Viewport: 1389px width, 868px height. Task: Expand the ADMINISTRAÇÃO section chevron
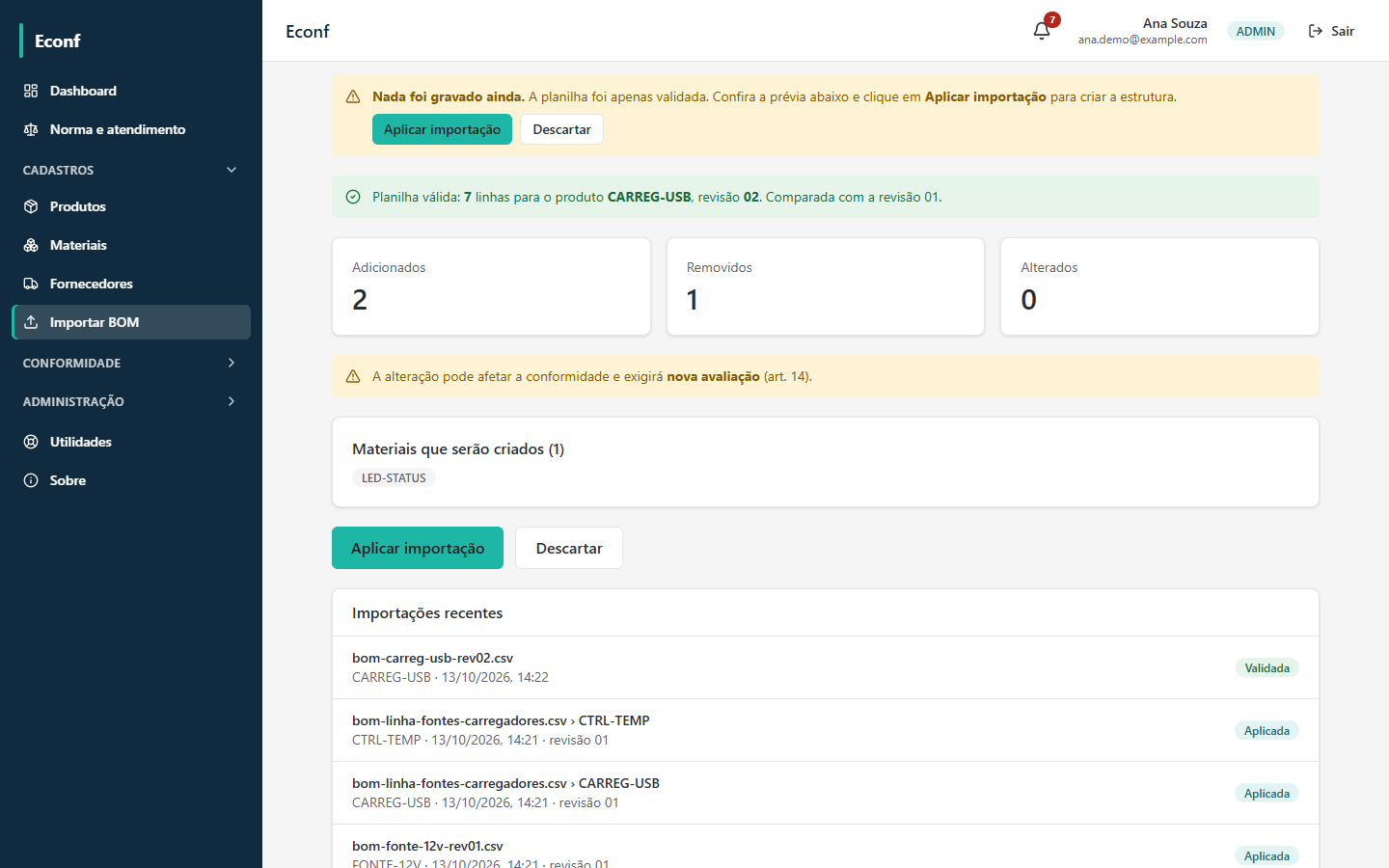pyautogui.click(x=231, y=401)
